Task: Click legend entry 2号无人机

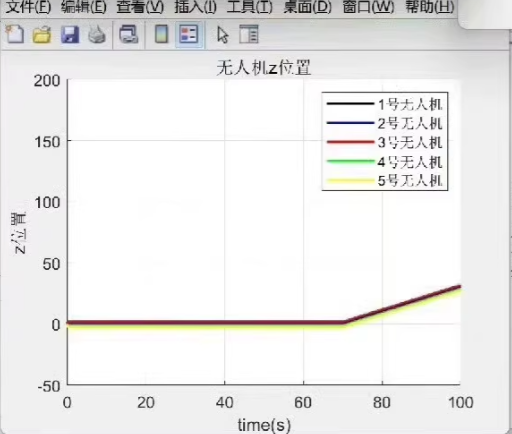Action: 410,124
